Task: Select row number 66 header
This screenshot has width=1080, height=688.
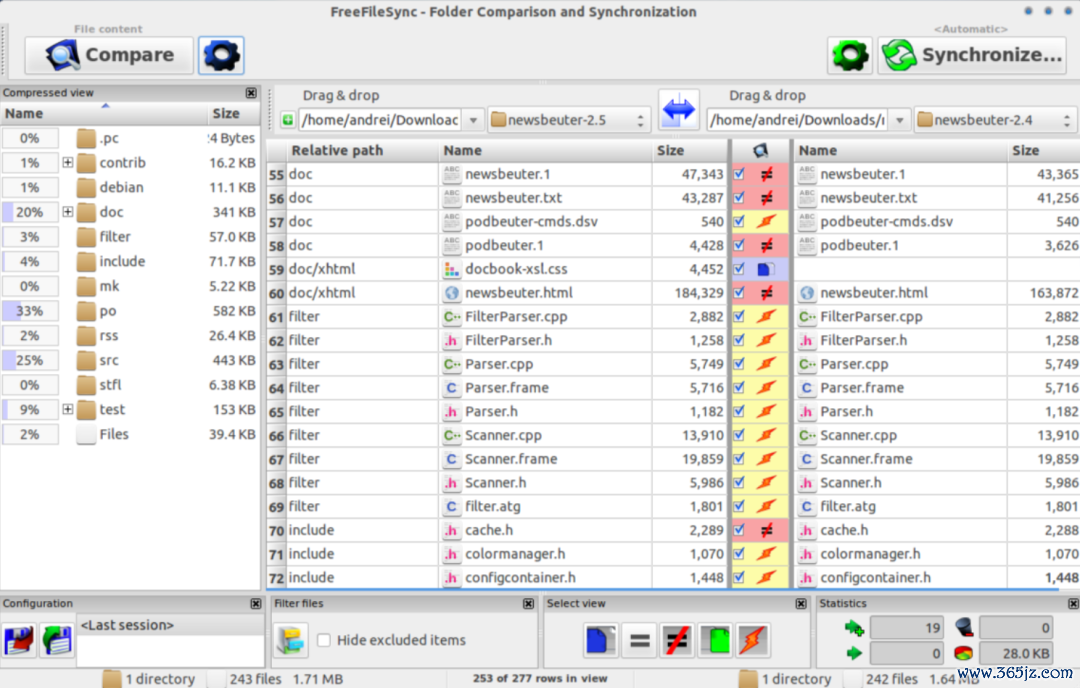Action: point(276,436)
